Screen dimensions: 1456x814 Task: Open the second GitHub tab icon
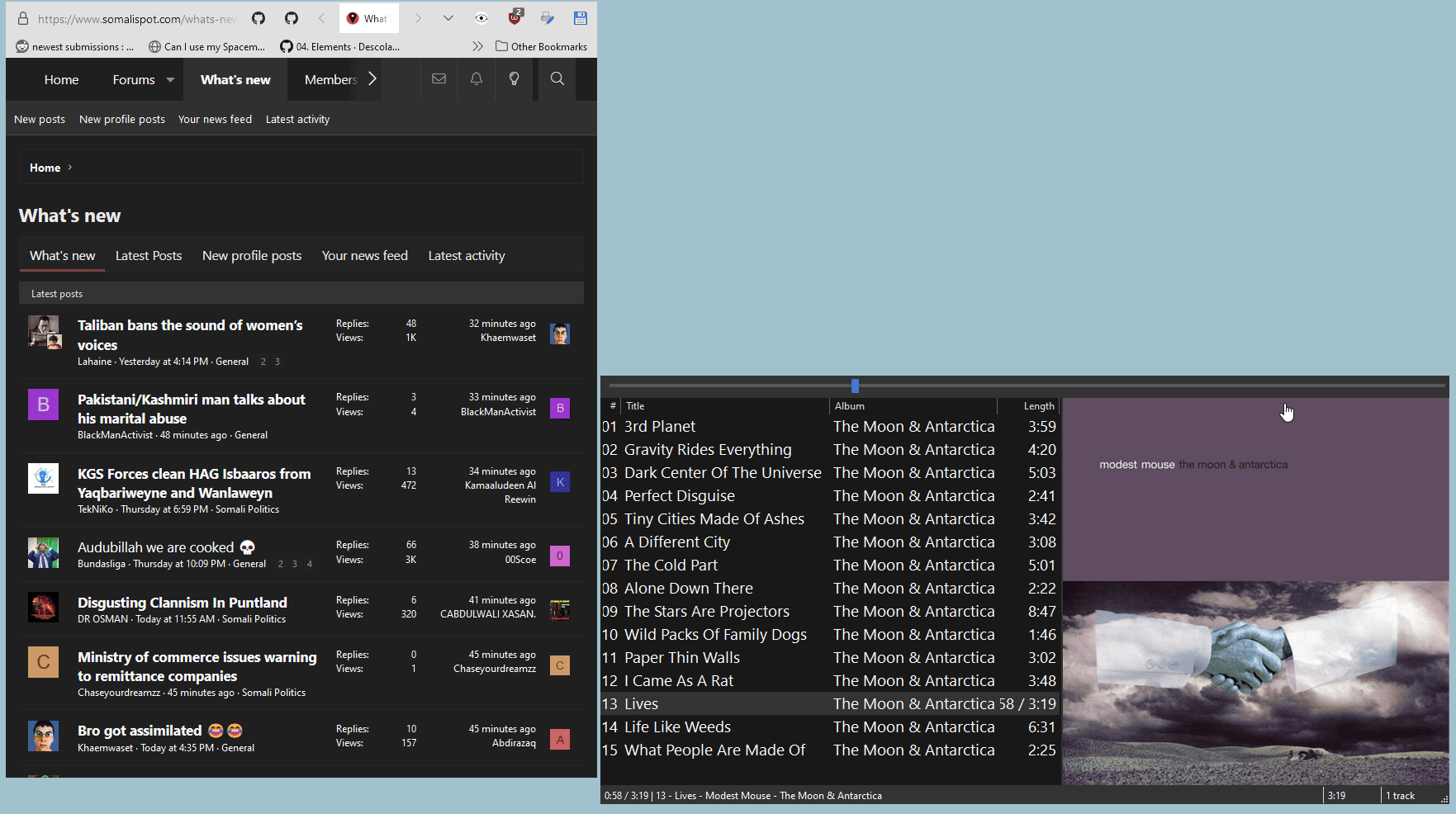point(292,18)
